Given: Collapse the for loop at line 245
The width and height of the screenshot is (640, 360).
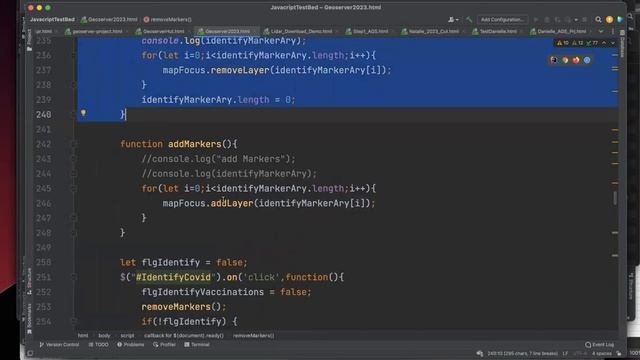Looking at the screenshot, I should click(74, 189).
